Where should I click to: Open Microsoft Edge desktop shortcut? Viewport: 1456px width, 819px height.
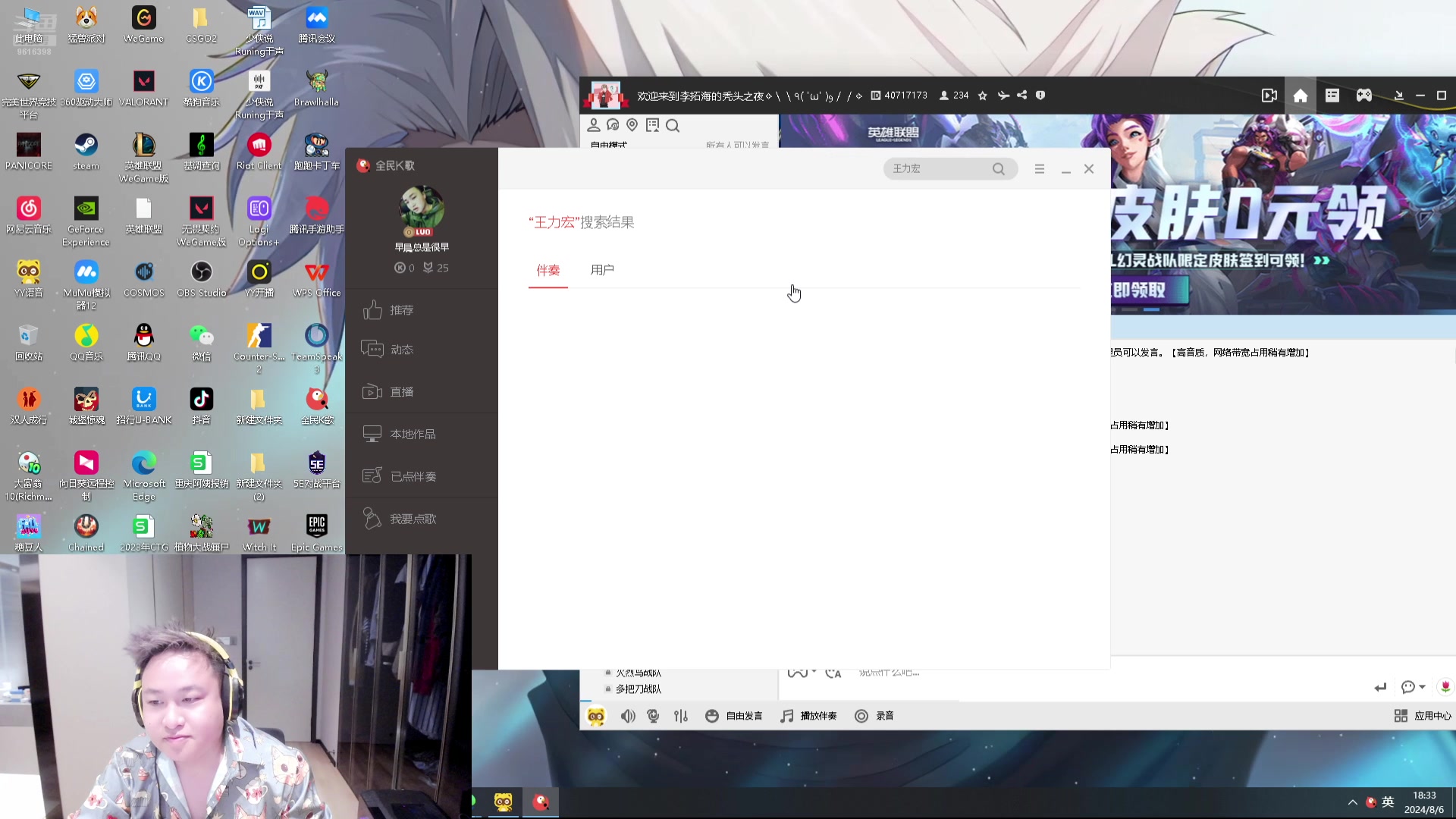click(144, 476)
